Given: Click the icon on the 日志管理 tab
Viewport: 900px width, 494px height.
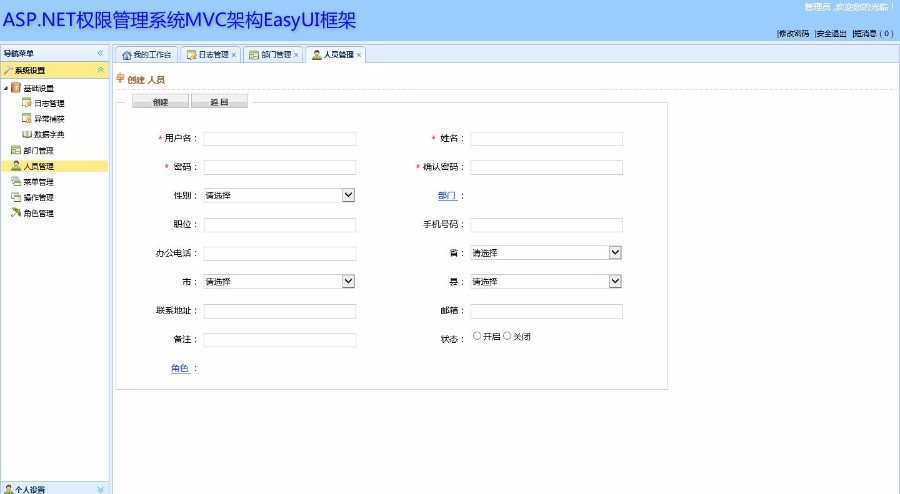Looking at the screenshot, I should pos(192,55).
